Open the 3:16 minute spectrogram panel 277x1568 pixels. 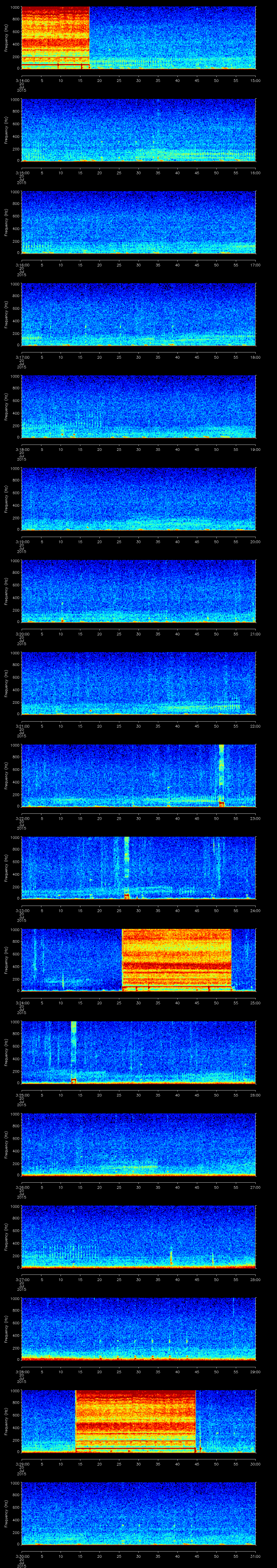tap(139, 222)
